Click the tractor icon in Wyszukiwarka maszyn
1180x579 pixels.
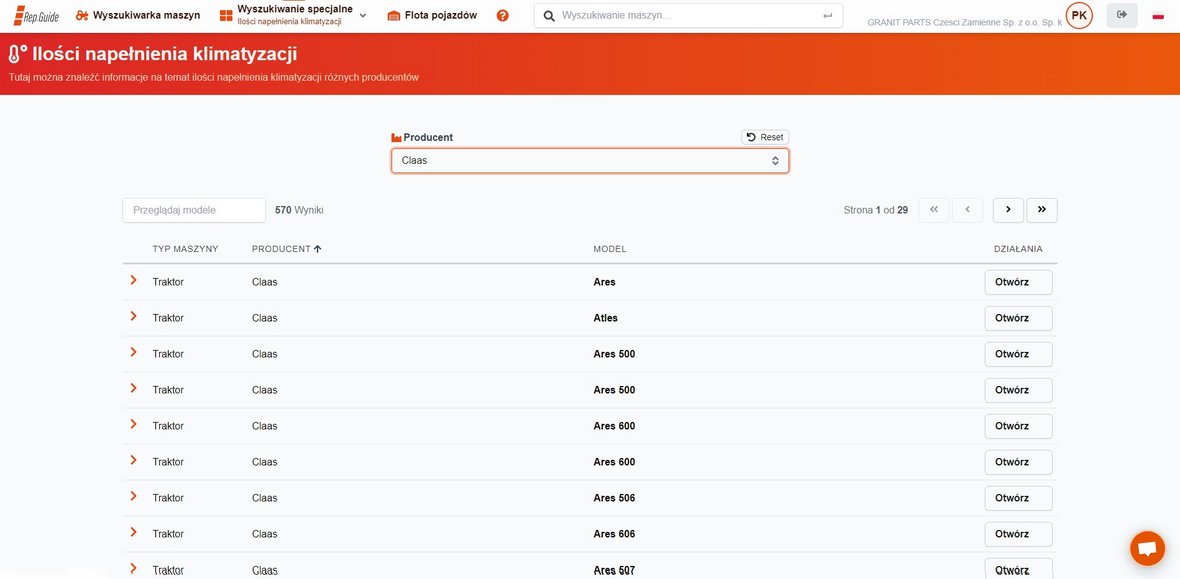coord(82,16)
